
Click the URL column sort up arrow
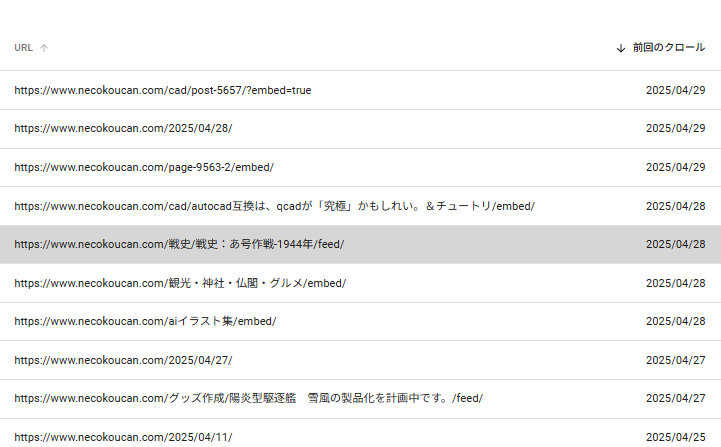point(44,48)
